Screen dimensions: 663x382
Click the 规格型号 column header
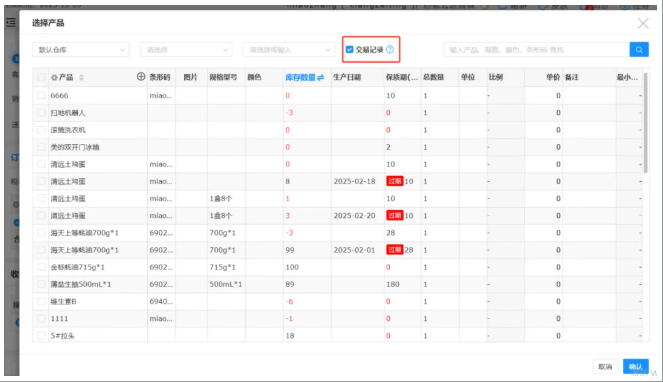pyautogui.click(x=223, y=77)
